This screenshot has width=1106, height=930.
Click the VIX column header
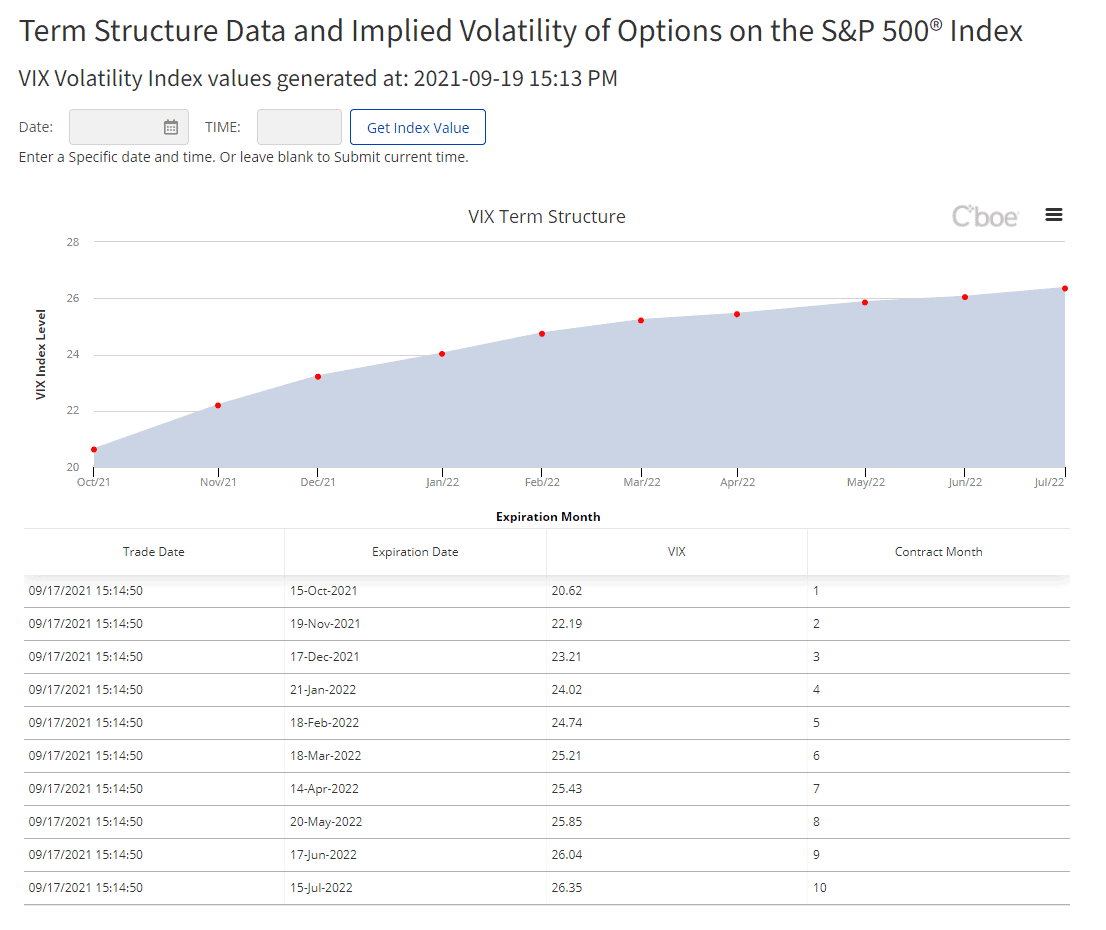pyautogui.click(x=677, y=552)
